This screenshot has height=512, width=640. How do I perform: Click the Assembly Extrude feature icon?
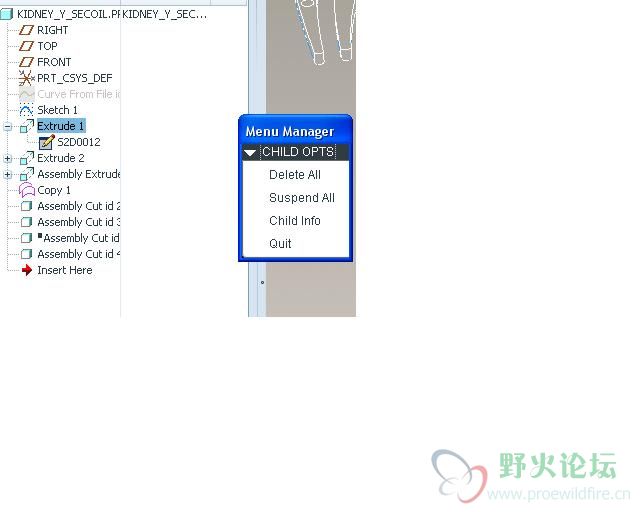coord(27,174)
